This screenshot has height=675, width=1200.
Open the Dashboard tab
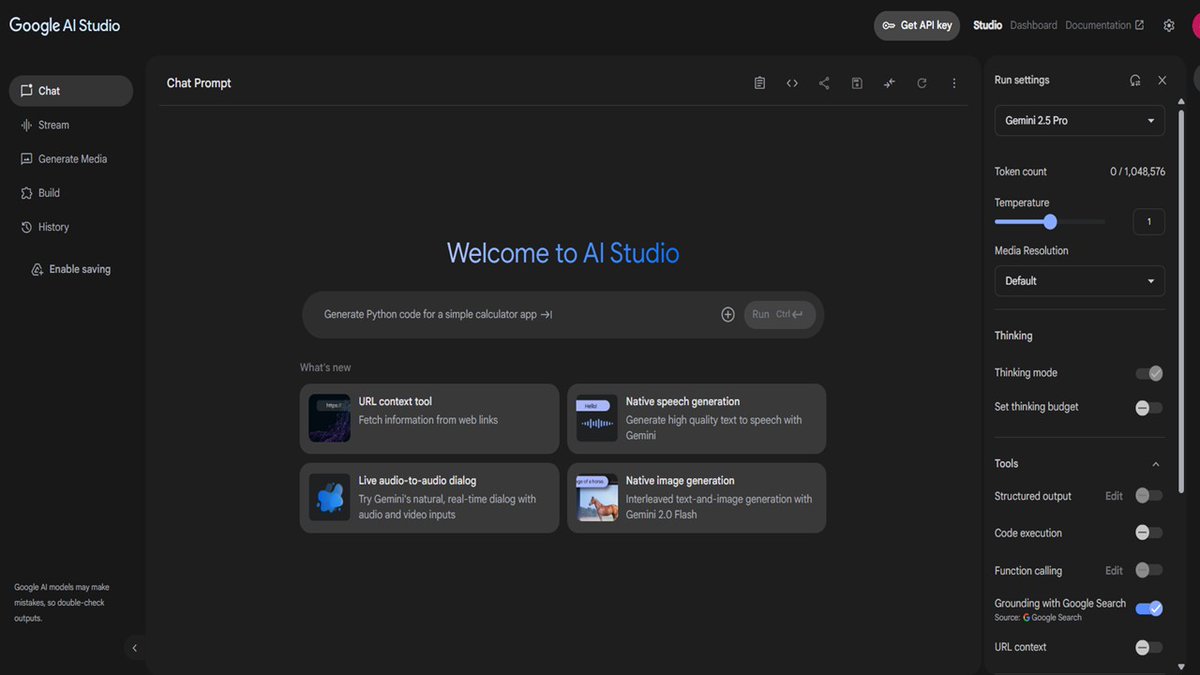pos(1033,25)
